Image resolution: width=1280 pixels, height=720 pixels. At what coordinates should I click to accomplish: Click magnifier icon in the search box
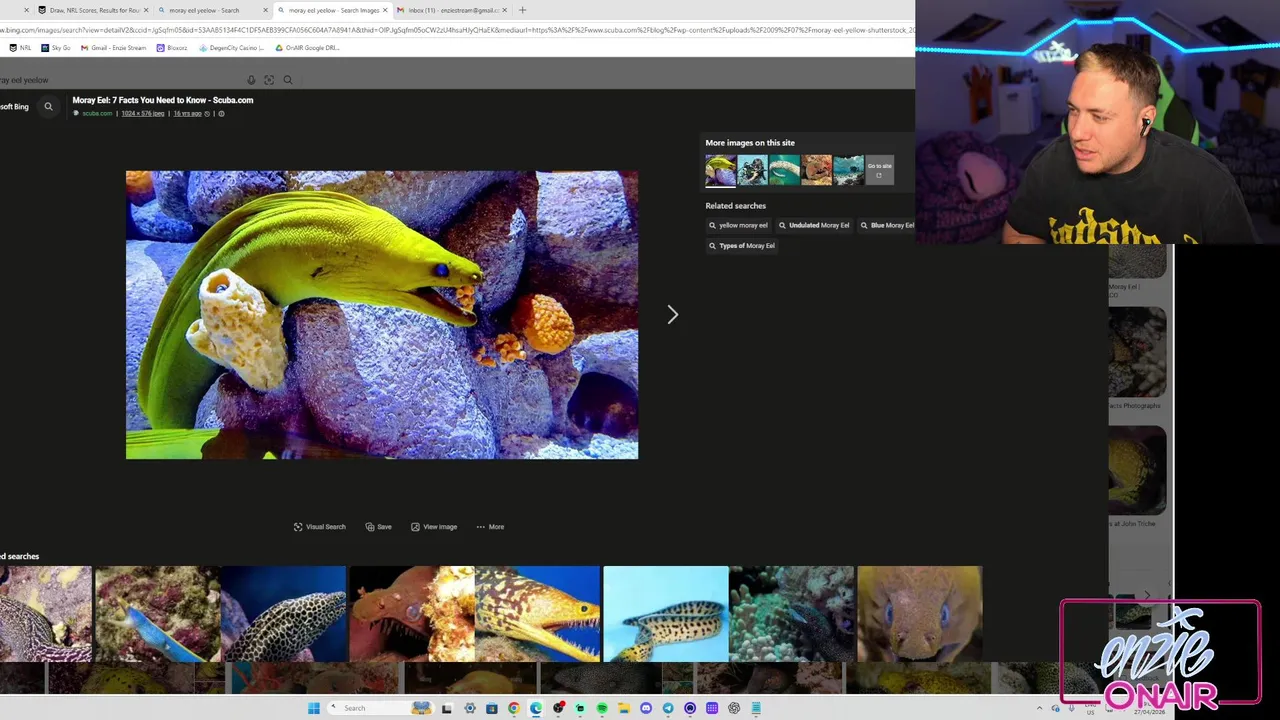tap(288, 80)
